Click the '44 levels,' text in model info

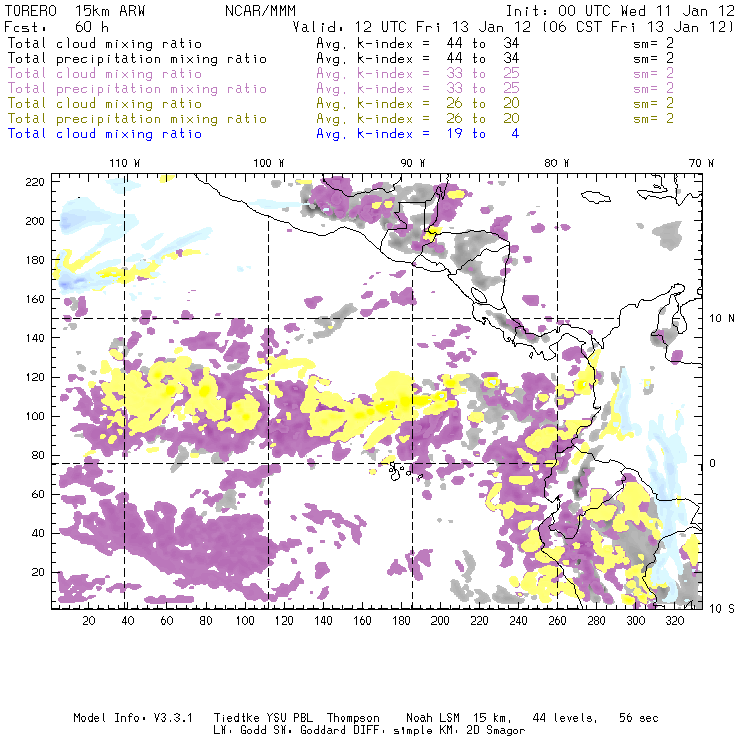click(565, 718)
